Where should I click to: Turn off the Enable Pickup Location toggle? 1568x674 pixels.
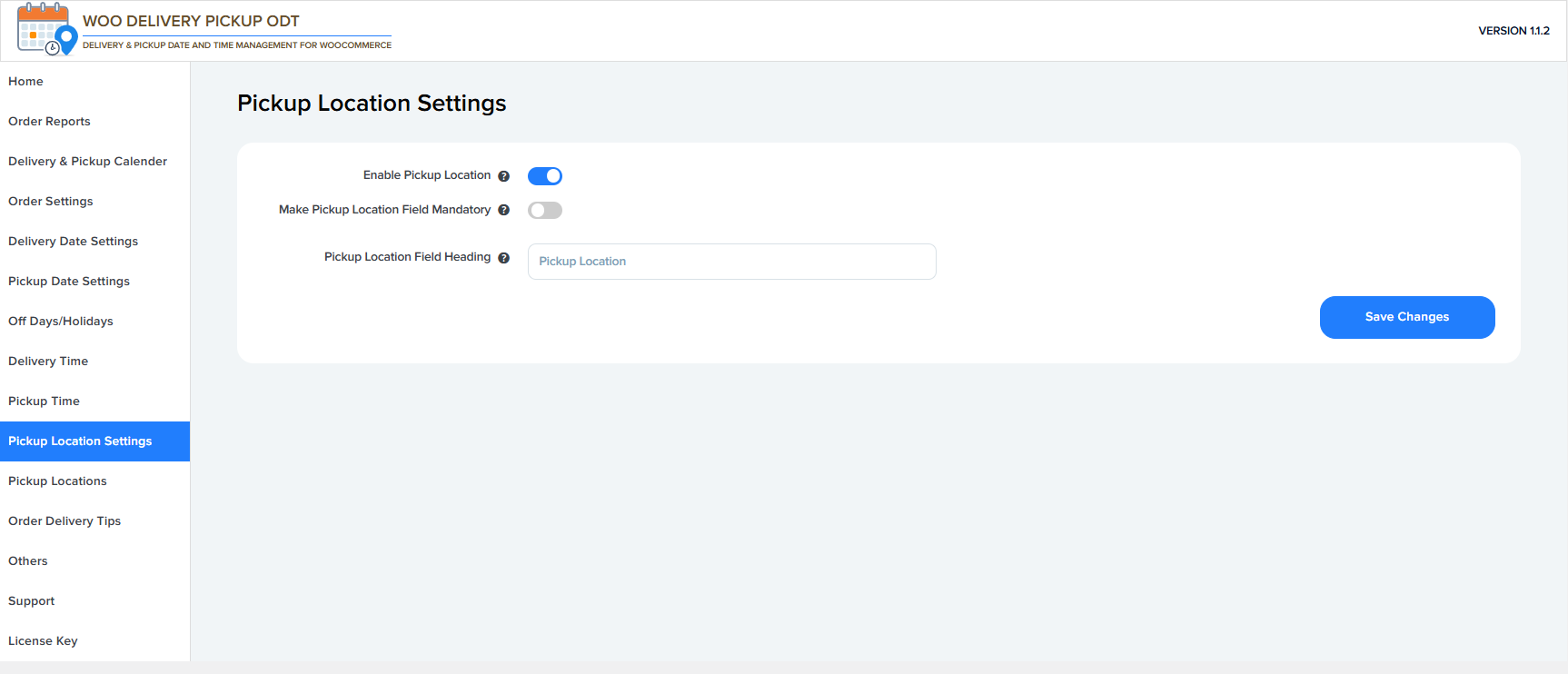545,176
